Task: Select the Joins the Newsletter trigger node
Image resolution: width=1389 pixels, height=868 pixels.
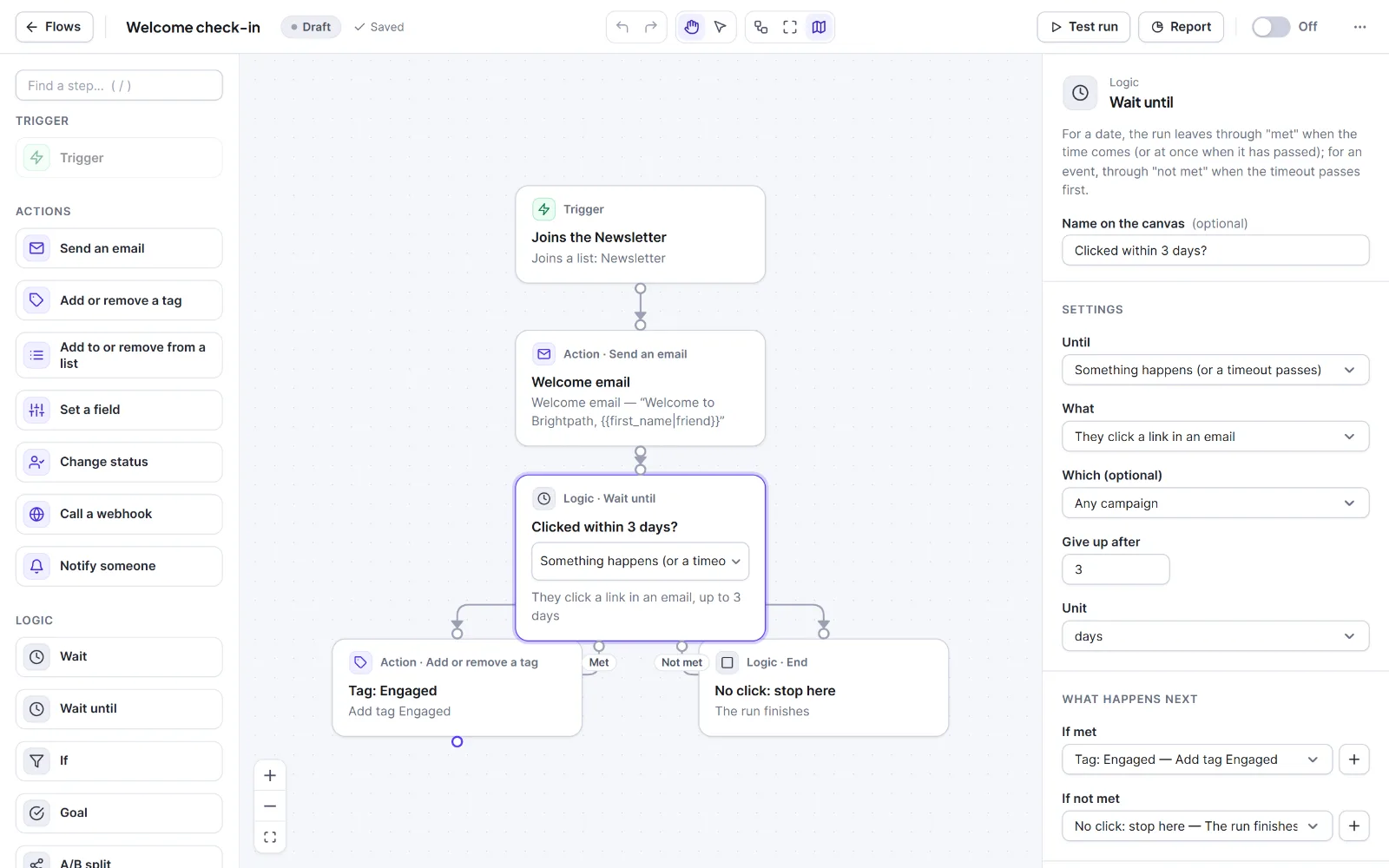Action: click(640, 234)
